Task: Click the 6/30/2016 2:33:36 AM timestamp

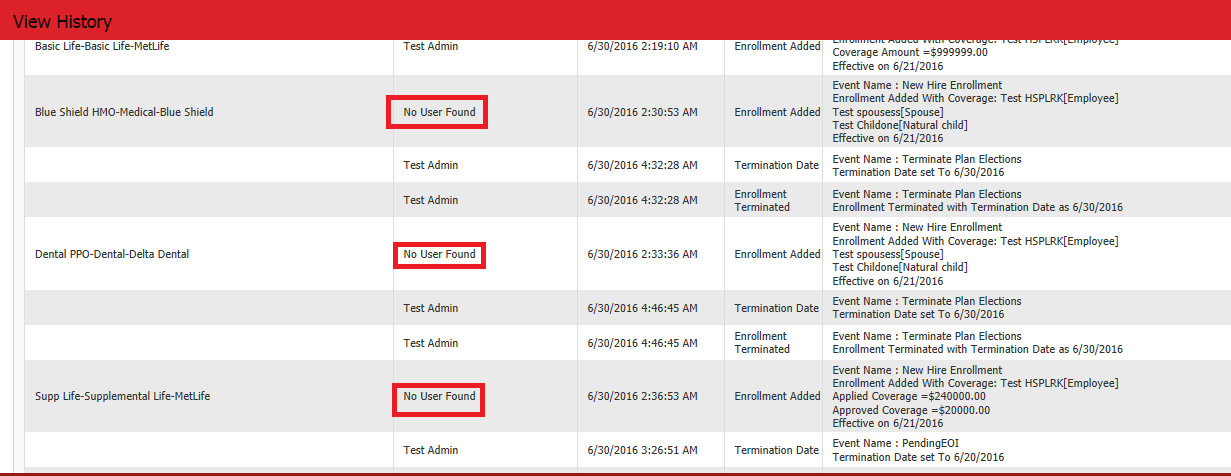Action: click(642, 254)
